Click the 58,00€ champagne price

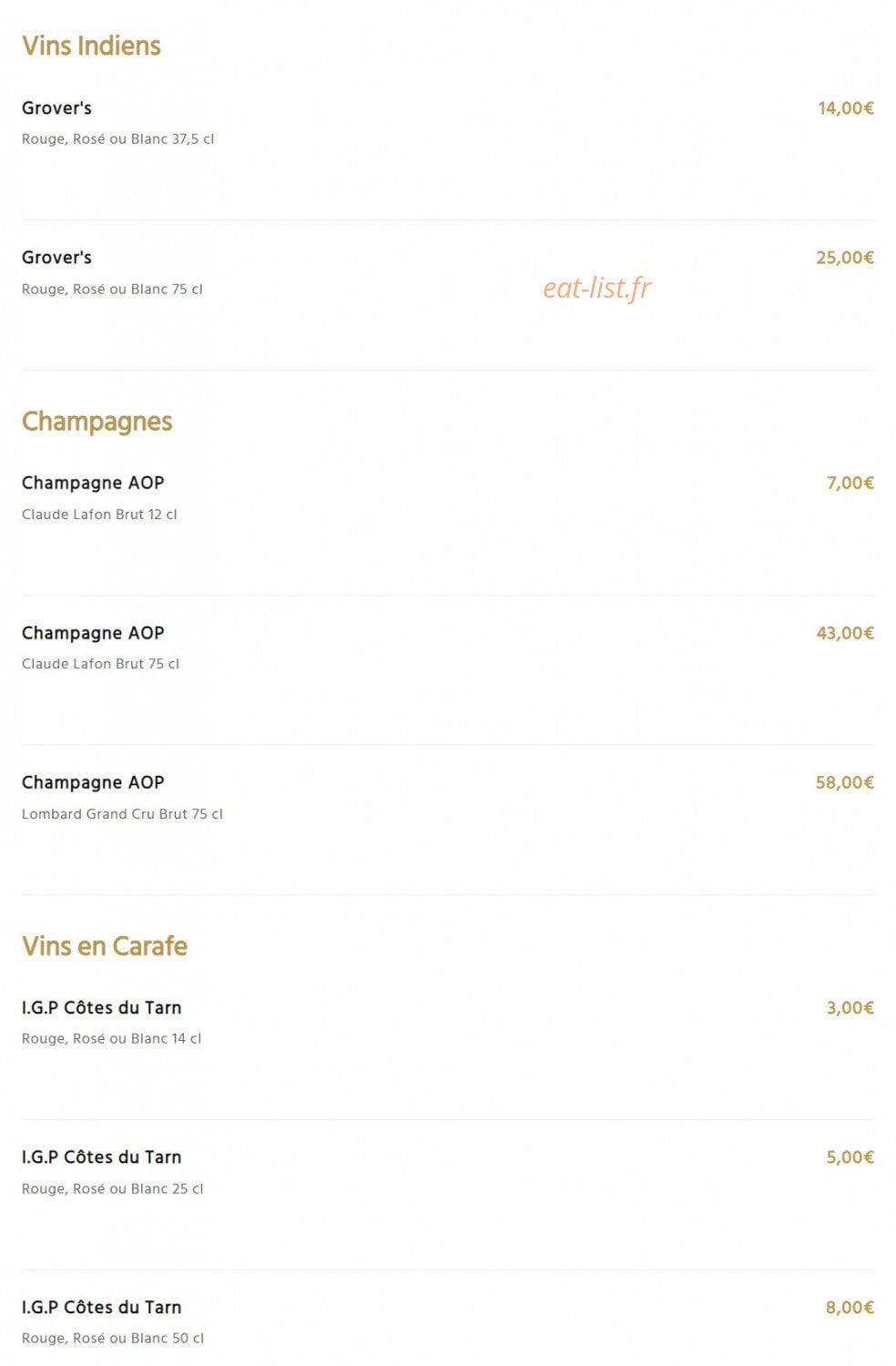pyautogui.click(x=845, y=782)
